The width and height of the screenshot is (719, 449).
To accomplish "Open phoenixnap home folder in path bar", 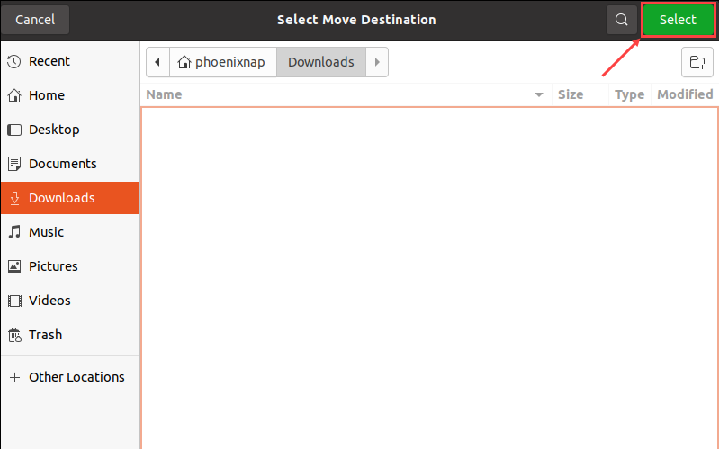I will pos(222,62).
